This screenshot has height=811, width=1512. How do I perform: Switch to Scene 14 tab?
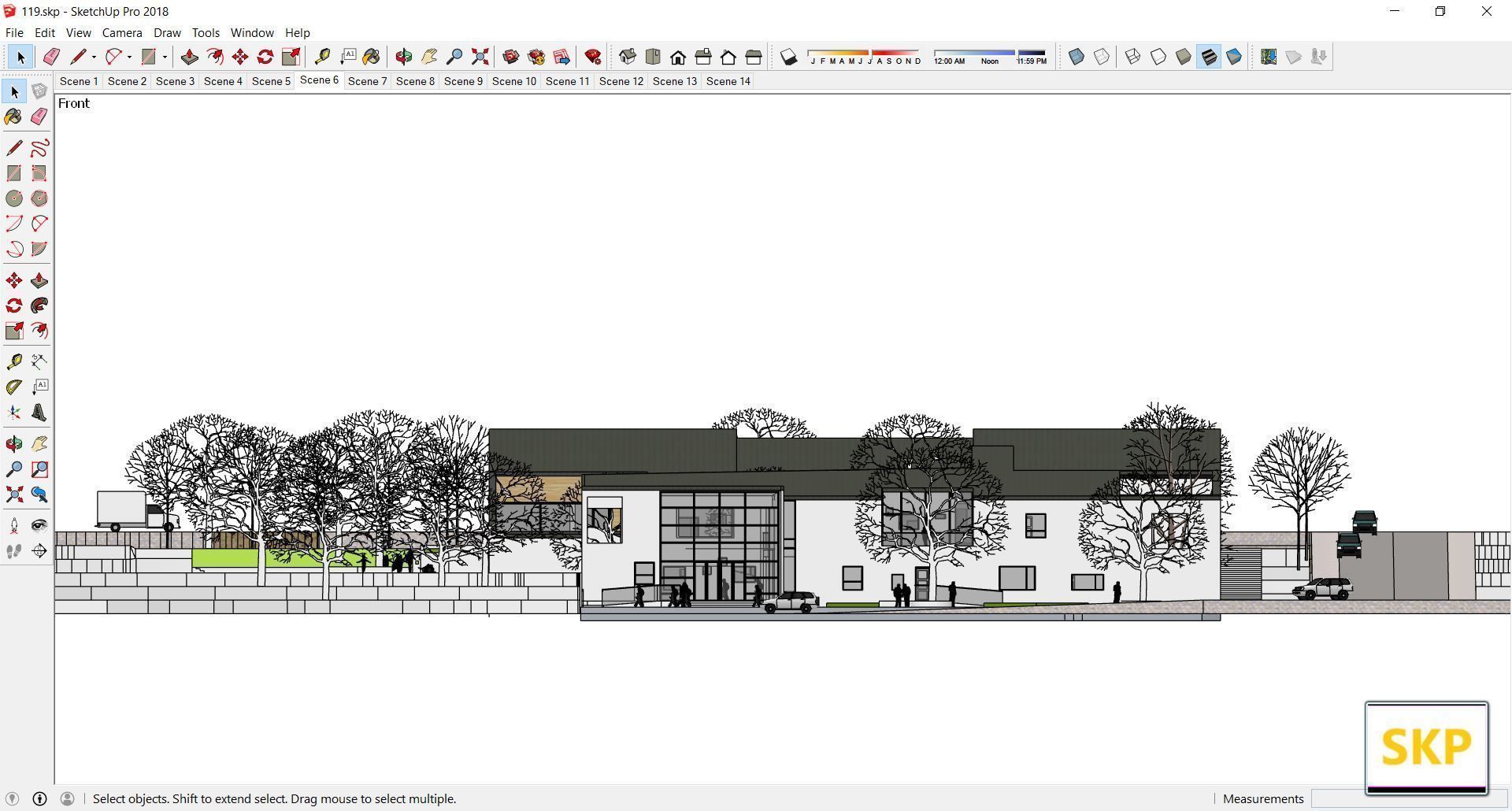point(728,81)
